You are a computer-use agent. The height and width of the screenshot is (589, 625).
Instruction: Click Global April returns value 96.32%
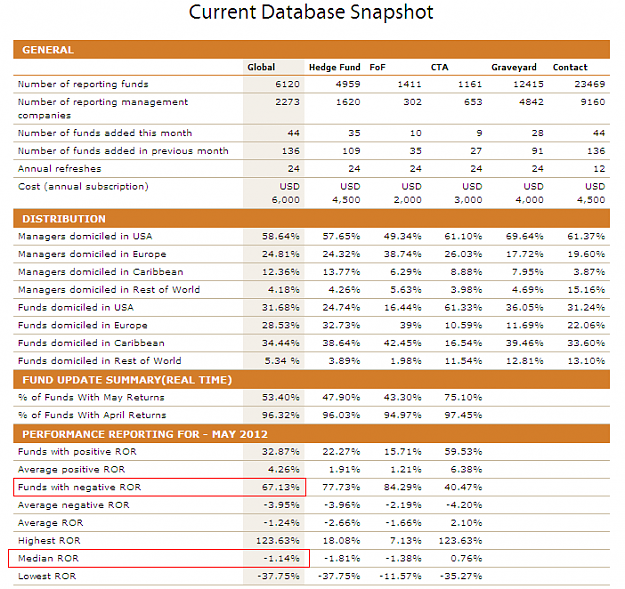point(281,415)
